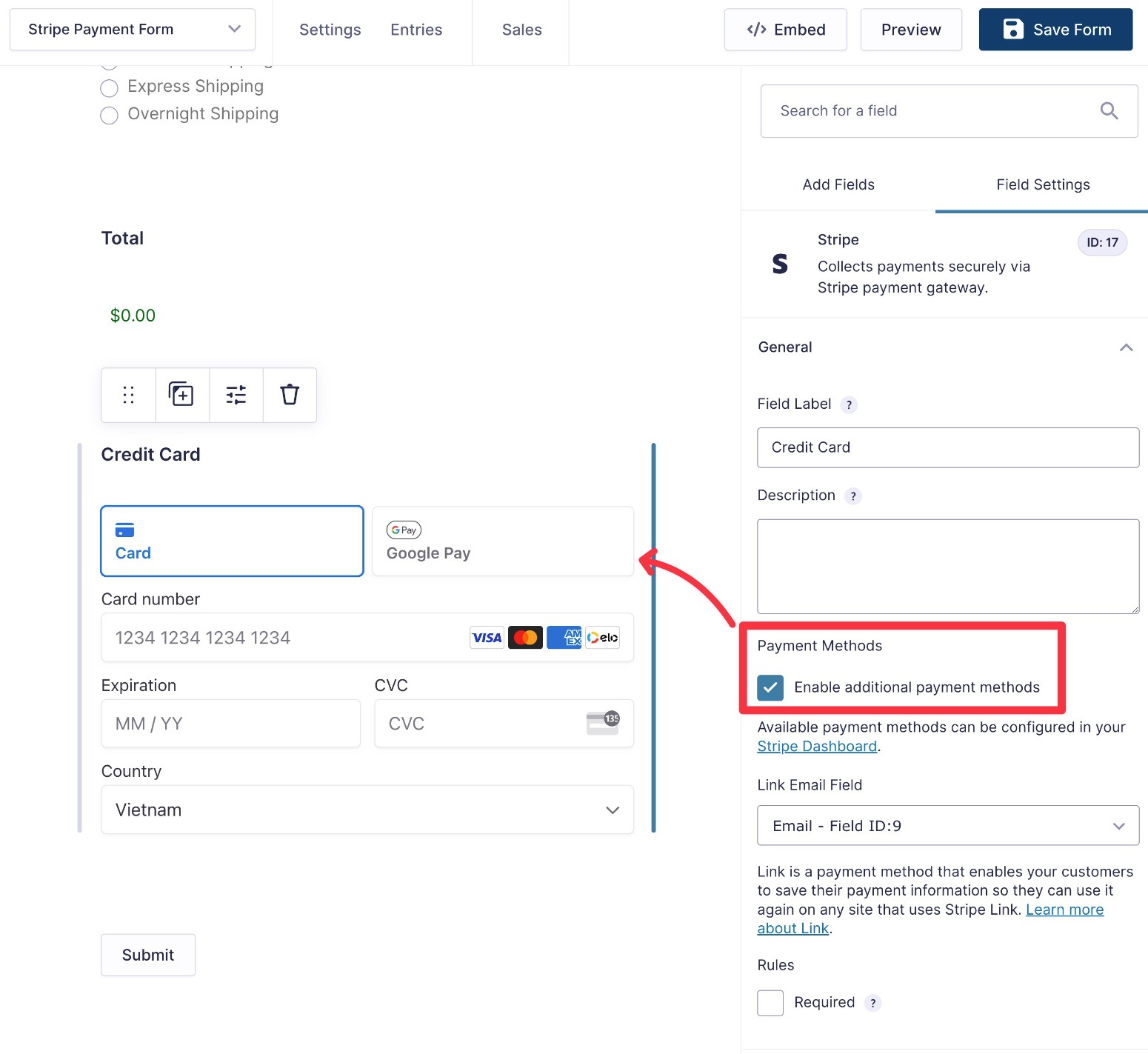Screen dimensions: 1148x1054
Task: Open the Stripe Dashboard link
Action: click(817, 747)
